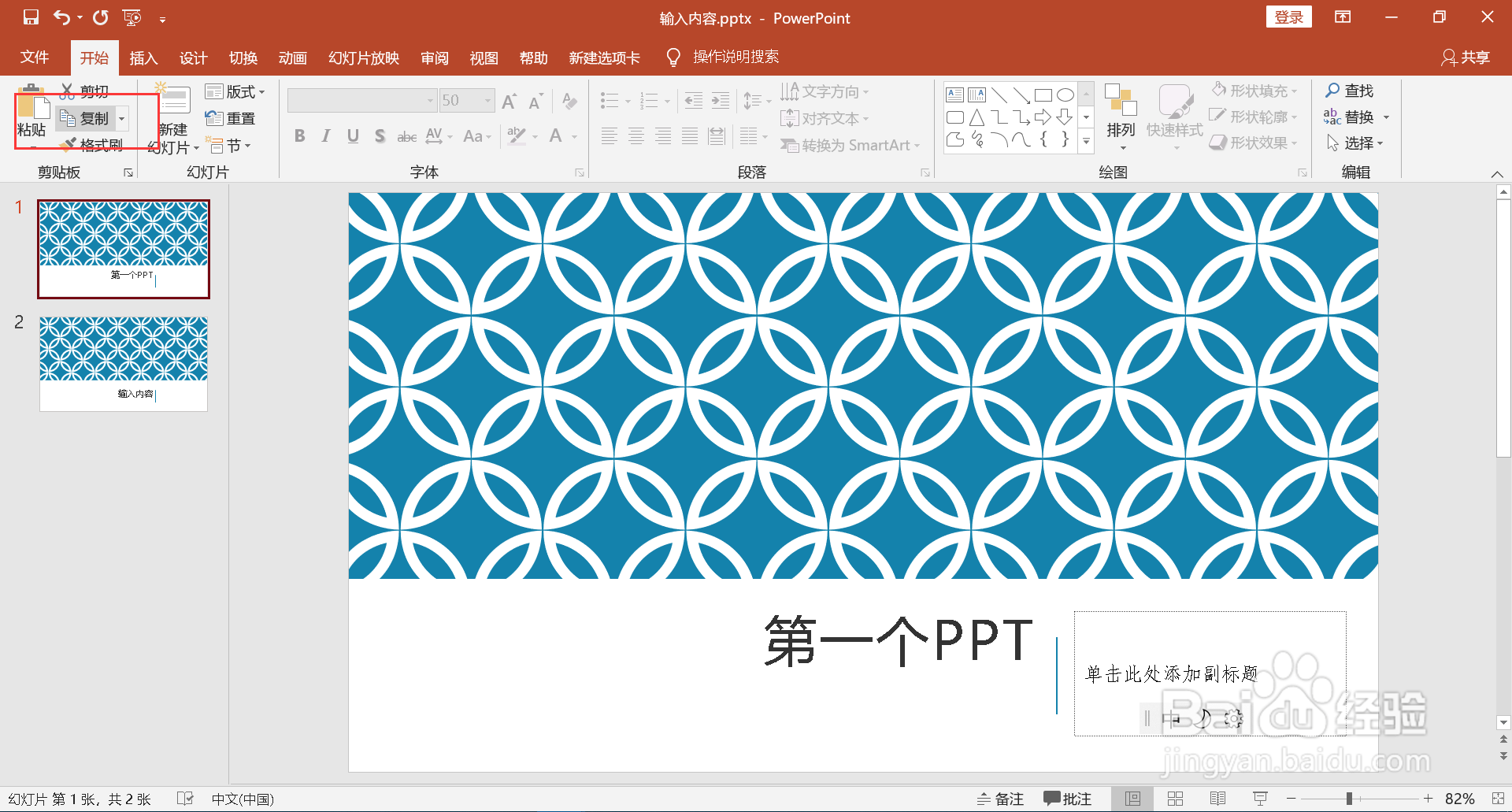Select the Right Arrow block shape

1043,117
